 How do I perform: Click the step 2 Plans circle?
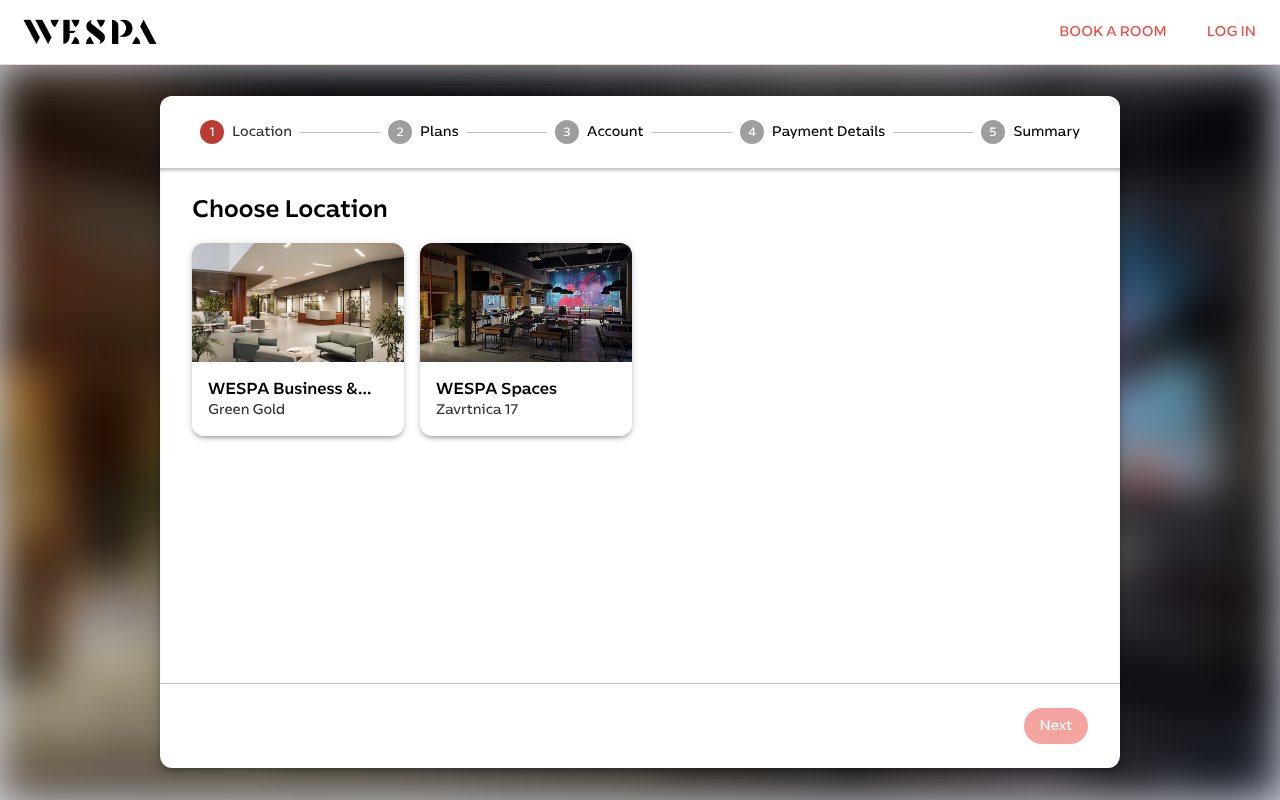pos(400,131)
